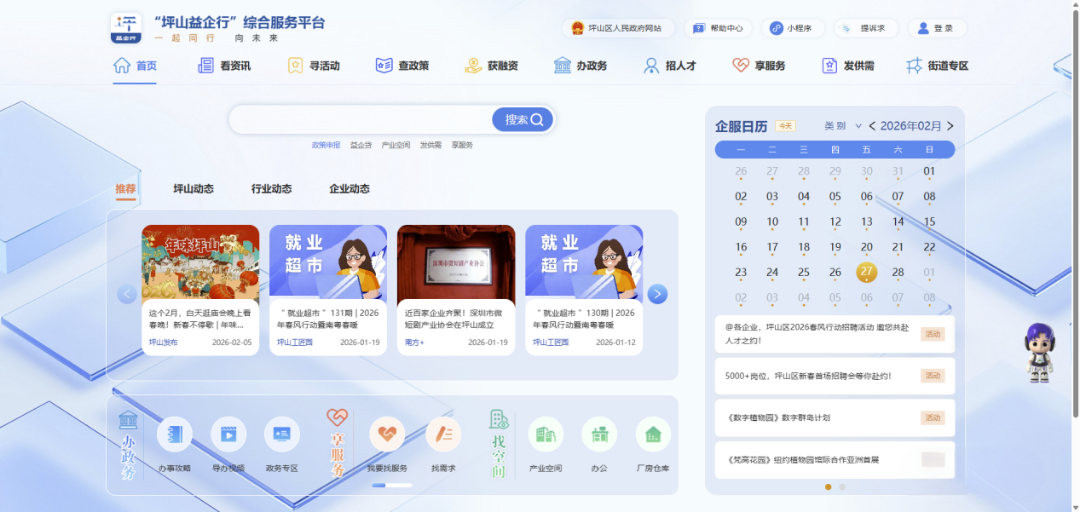
Task: Click the 导办视频 video icon
Action: pyautogui.click(x=228, y=435)
